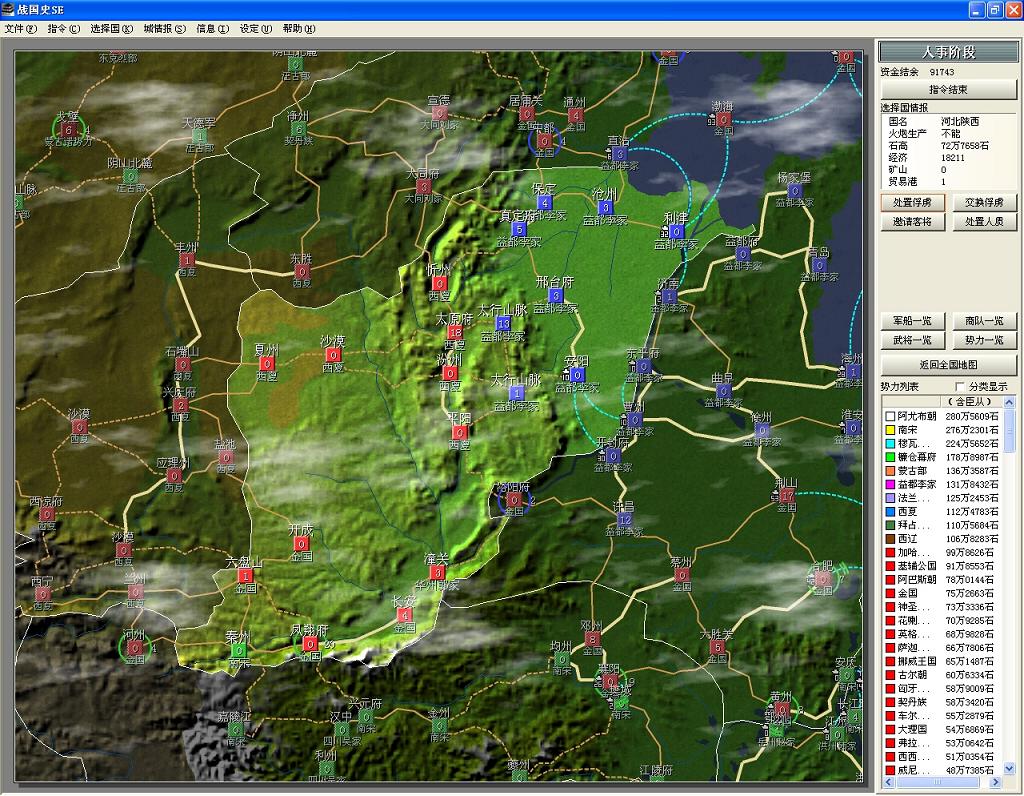Click the 处置俘虏 button
This screenshot has height=796, width=1024.
(912, 202)
